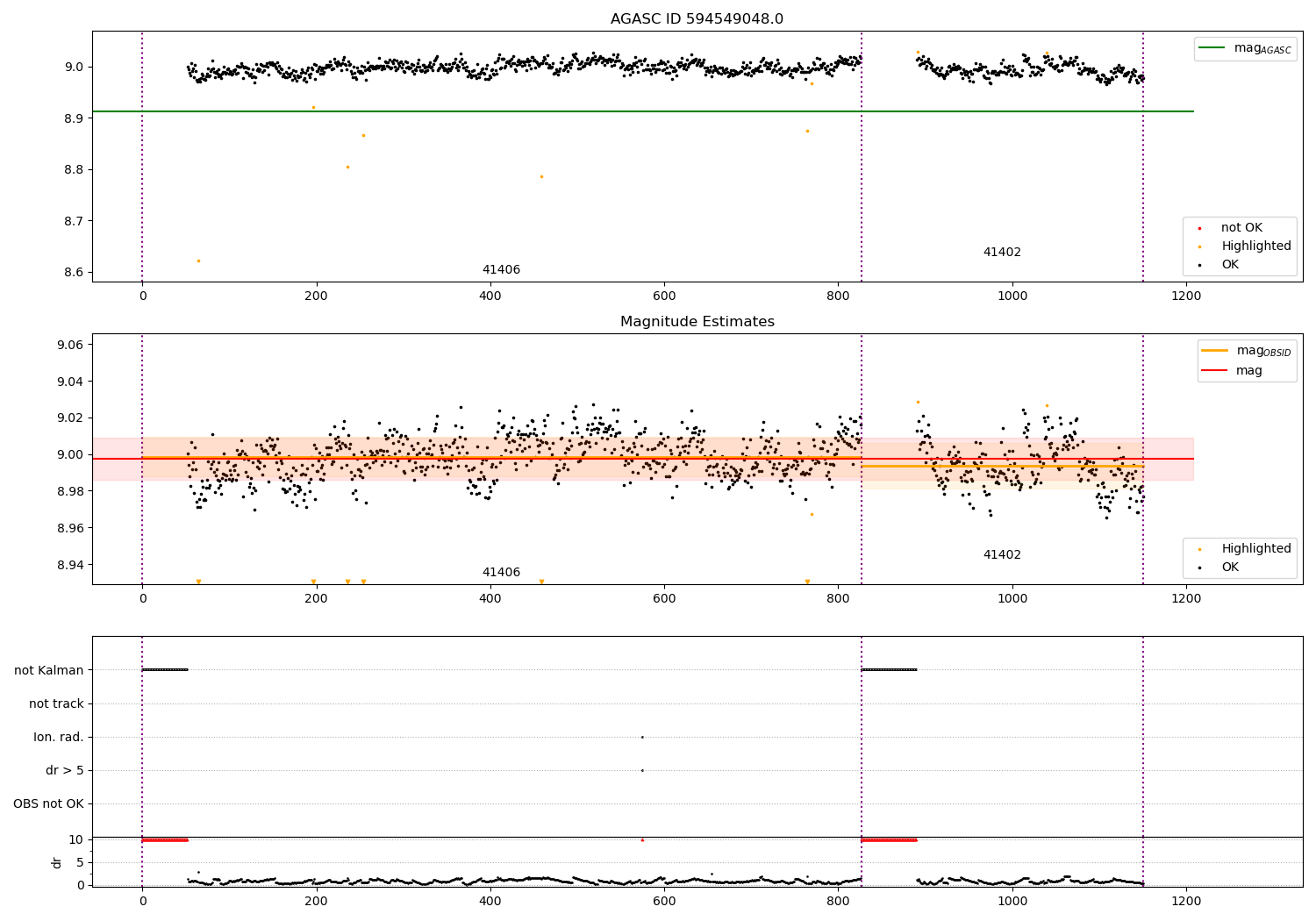This screenshot has height=921, width=1316.
Task: Click the 'dr' y-axis label of bottom plot
Action: 57,862
